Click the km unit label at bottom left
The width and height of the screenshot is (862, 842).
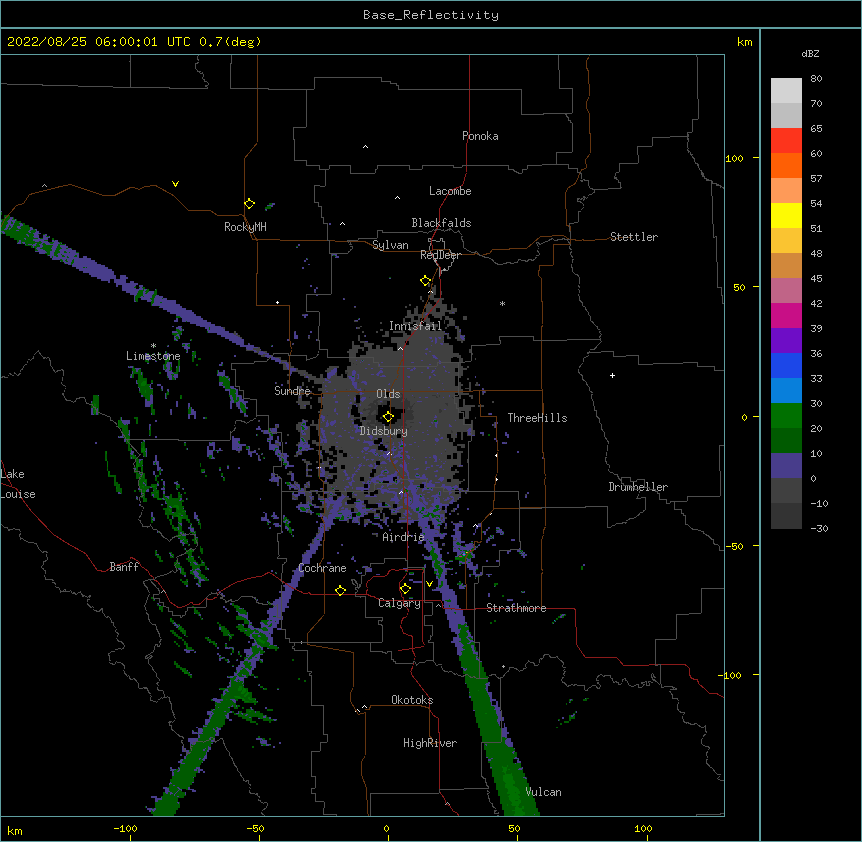point(14,830)
